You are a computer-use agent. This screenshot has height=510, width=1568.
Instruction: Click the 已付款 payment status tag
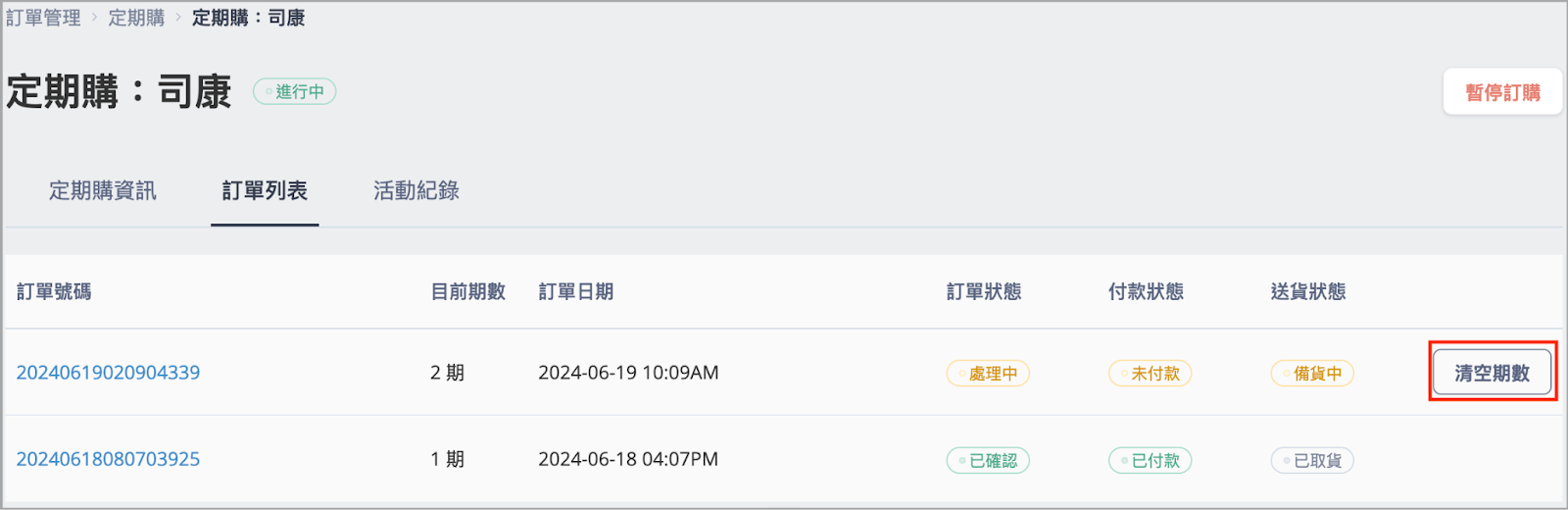[1151, 460]
